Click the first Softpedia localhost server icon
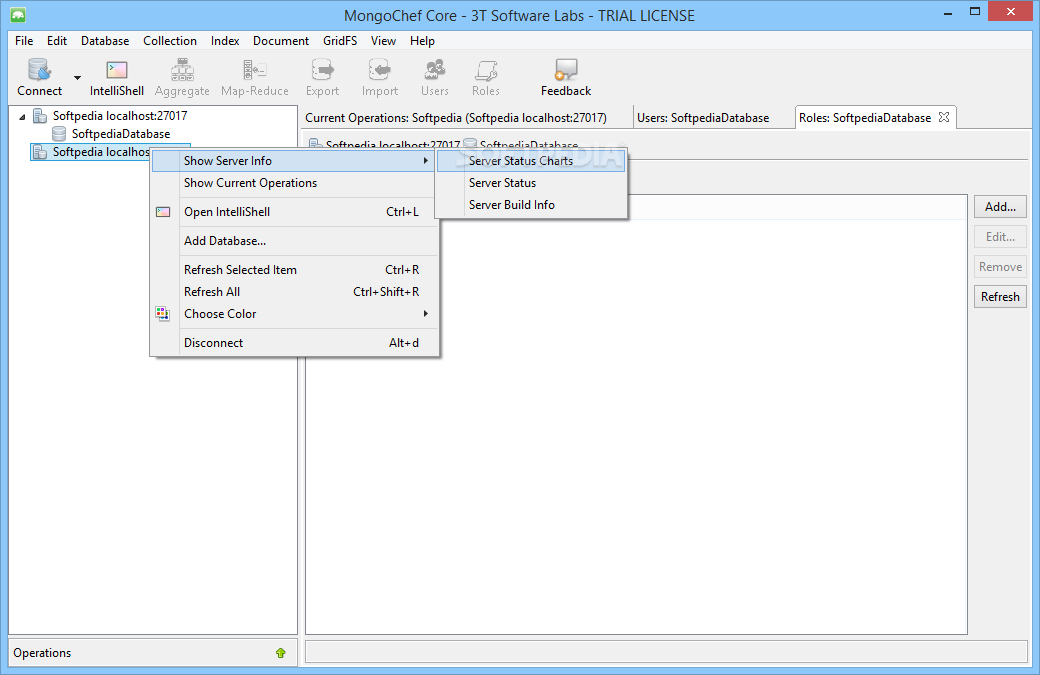The image size is (1040, 675). 40,115
